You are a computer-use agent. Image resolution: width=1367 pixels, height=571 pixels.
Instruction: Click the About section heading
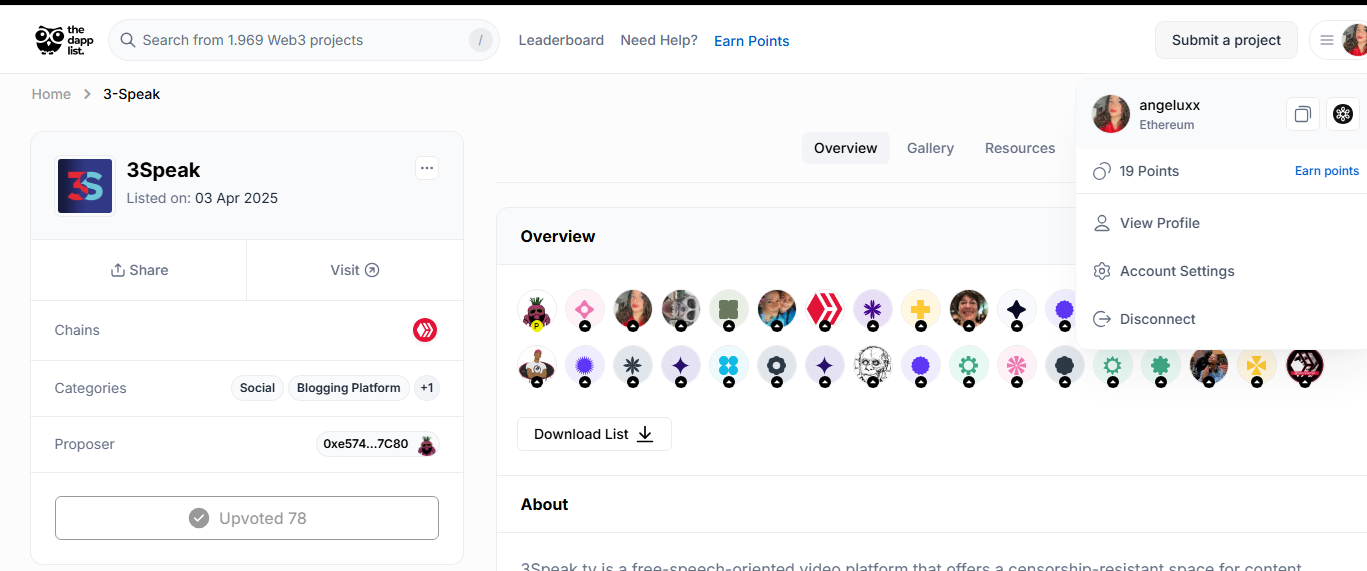pos(544,504)
